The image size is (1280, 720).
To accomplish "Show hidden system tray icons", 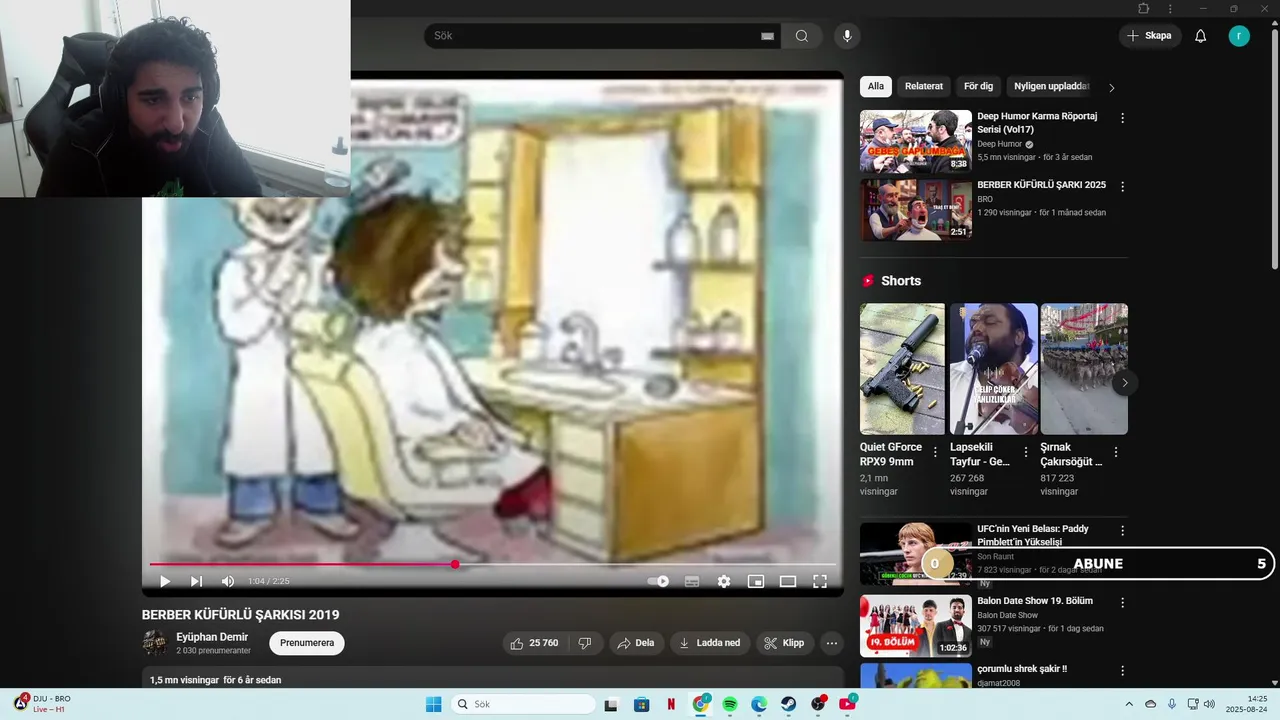I will (1129, 704).
